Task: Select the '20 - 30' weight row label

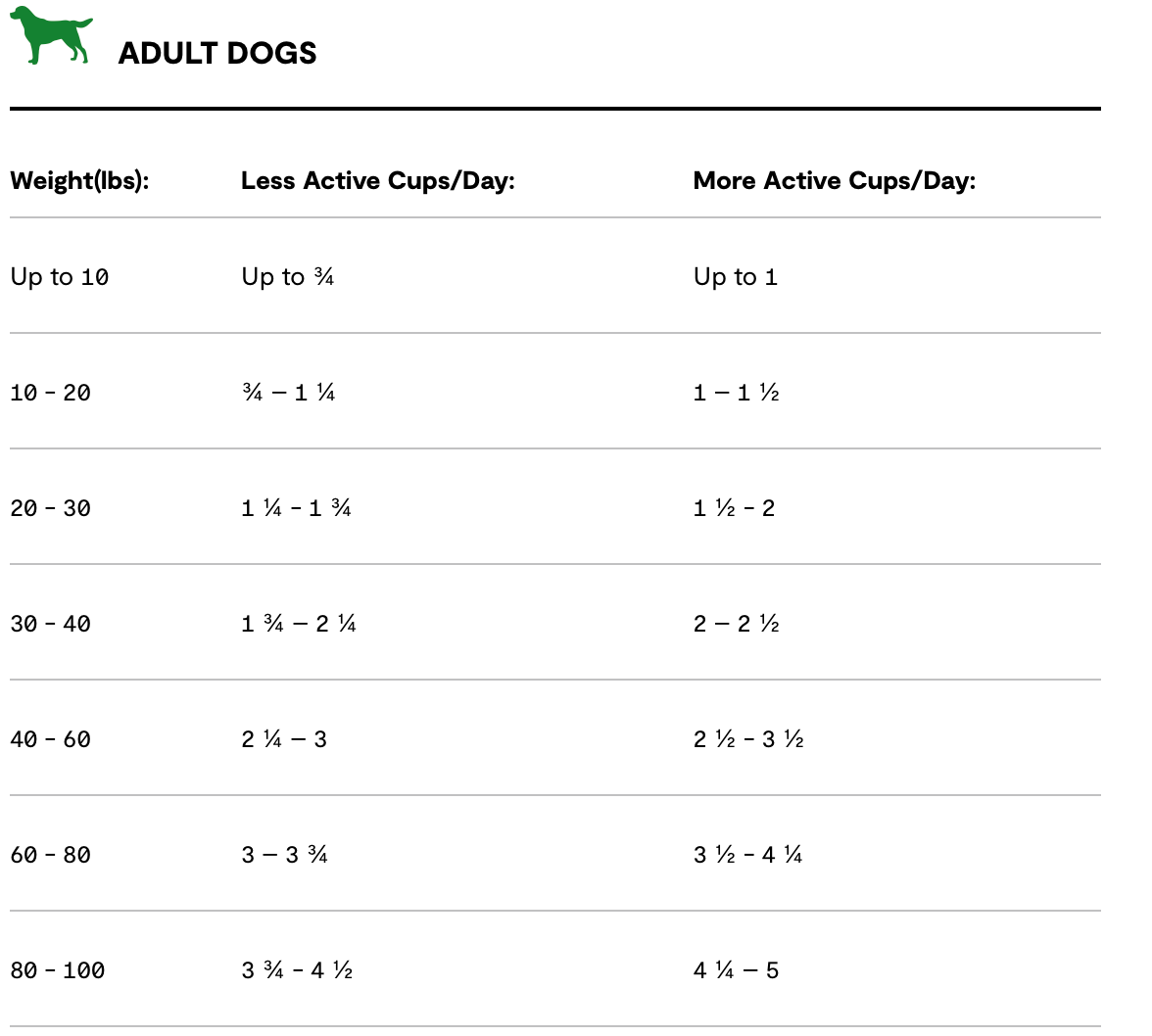Action: (x=50, y=508)
